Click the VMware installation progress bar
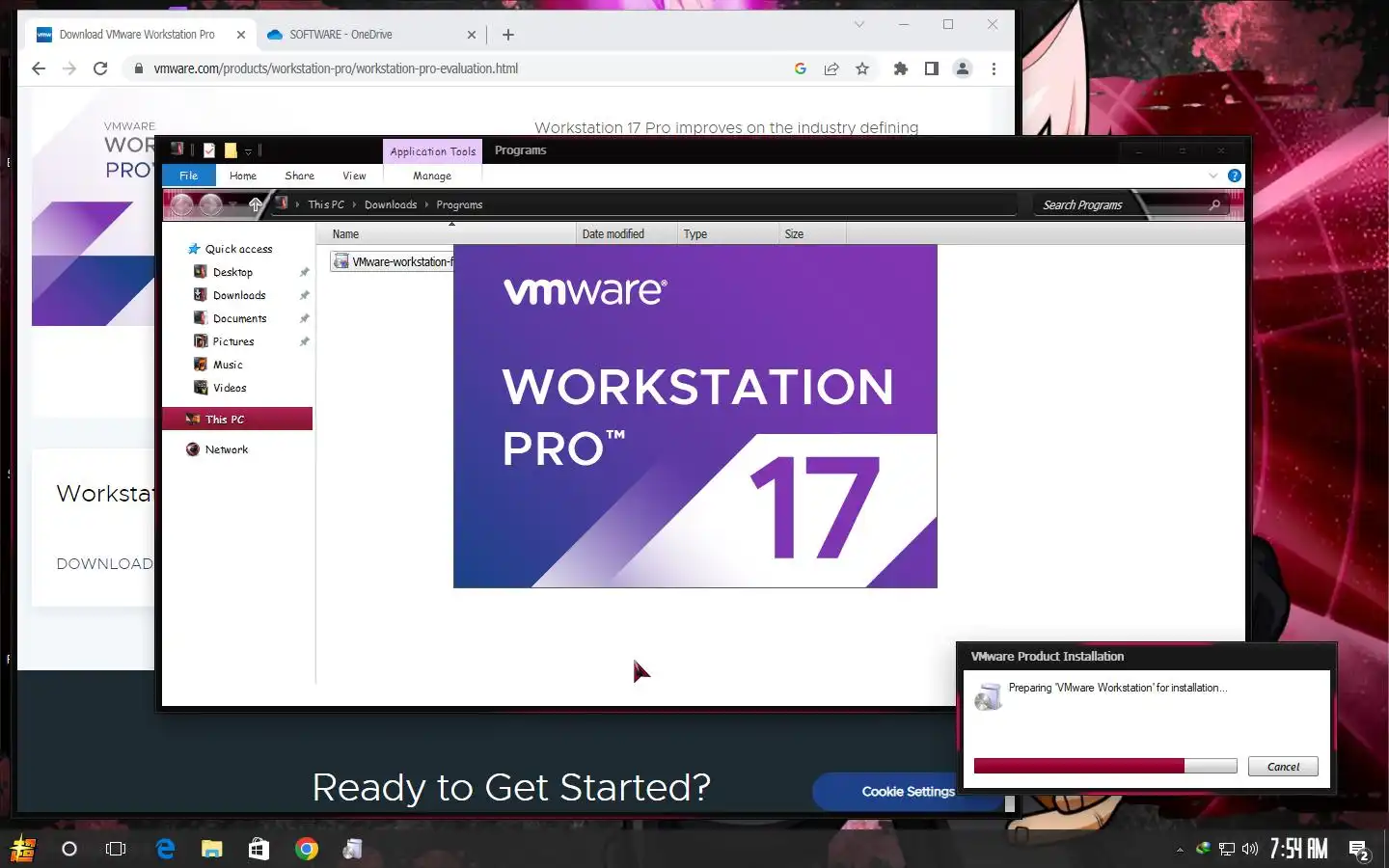The width and height of the screenshot is (1389, 868). tap(1105, 766)
